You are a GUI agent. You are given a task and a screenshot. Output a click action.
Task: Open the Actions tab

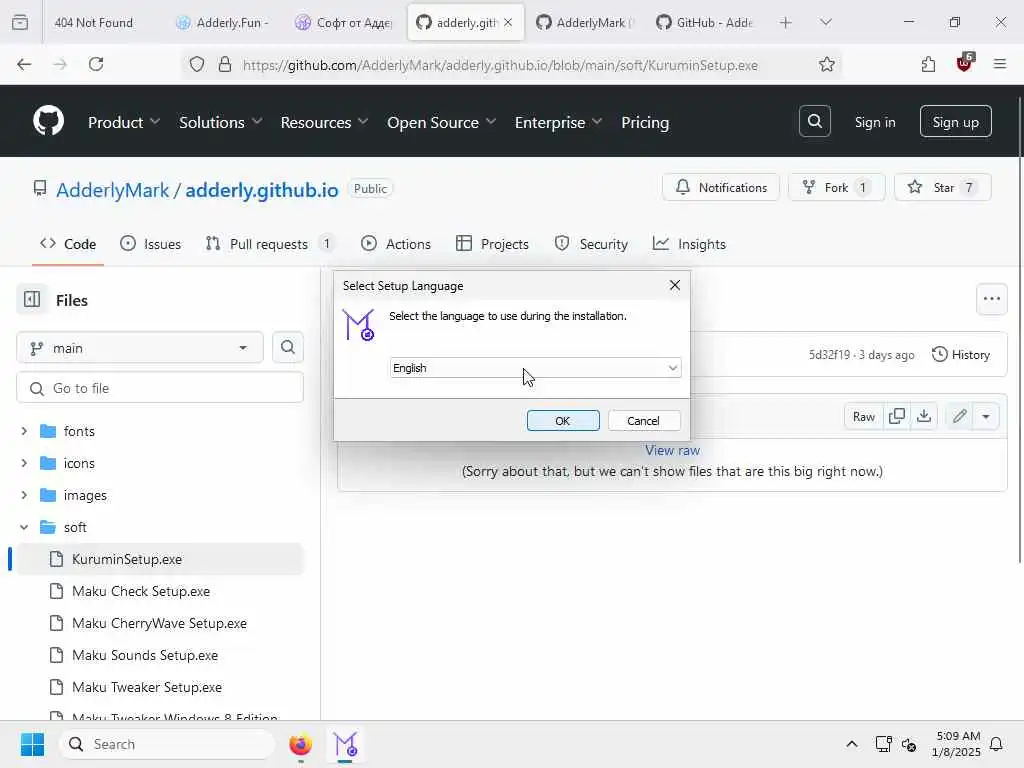396,244
